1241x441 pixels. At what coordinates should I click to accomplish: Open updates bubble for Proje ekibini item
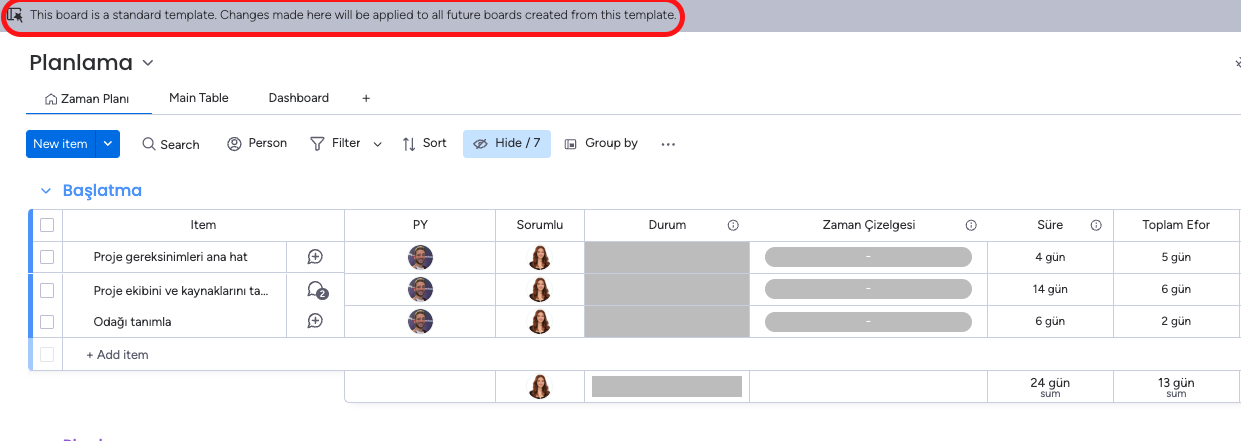[x=316, y=290]
